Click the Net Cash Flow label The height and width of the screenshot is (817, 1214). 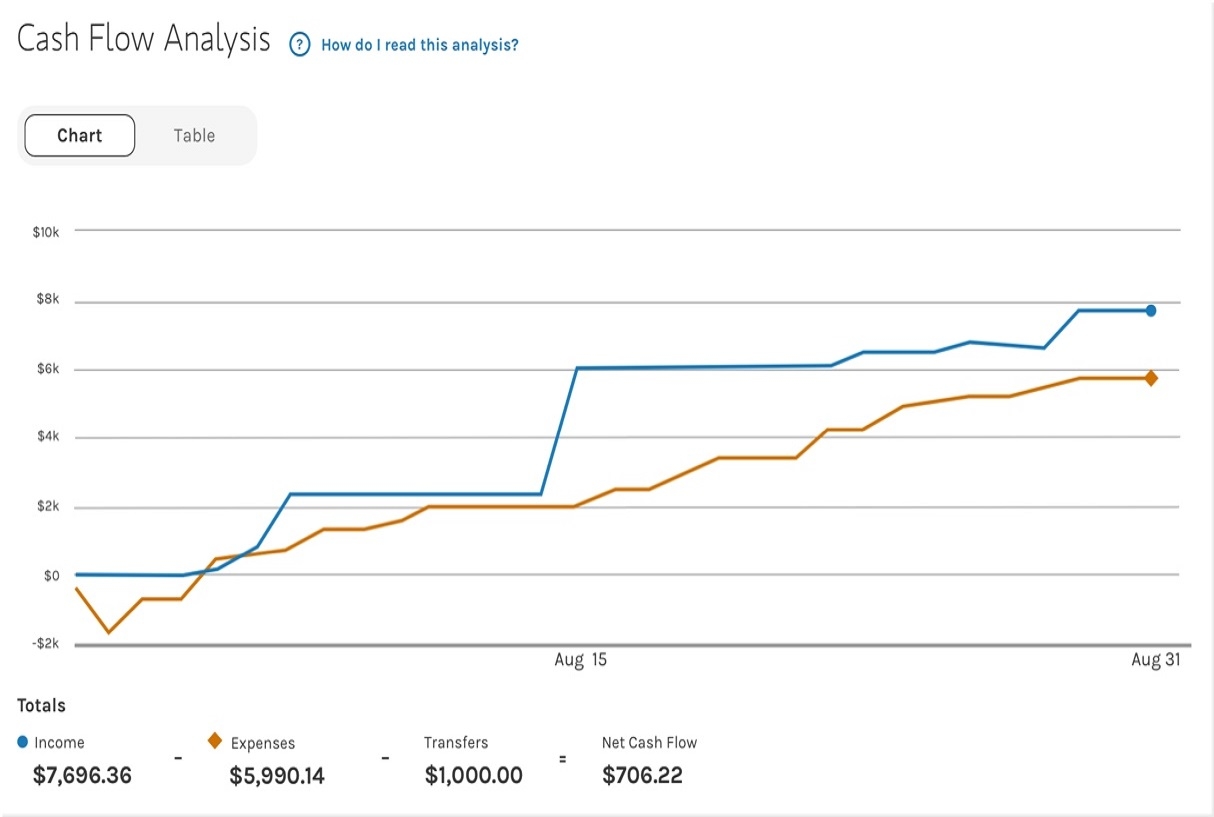[x=649, y=742]
